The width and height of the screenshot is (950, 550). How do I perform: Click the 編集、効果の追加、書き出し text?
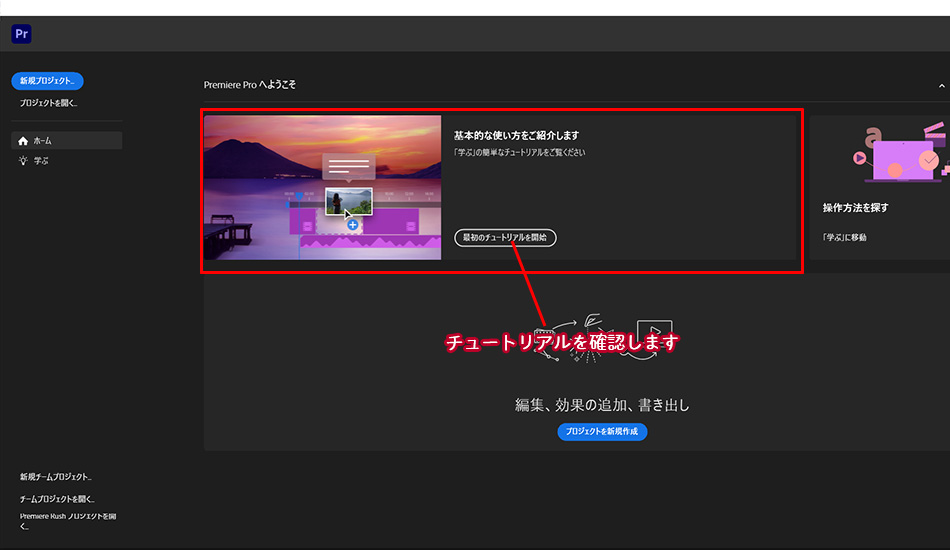point(602,405)
